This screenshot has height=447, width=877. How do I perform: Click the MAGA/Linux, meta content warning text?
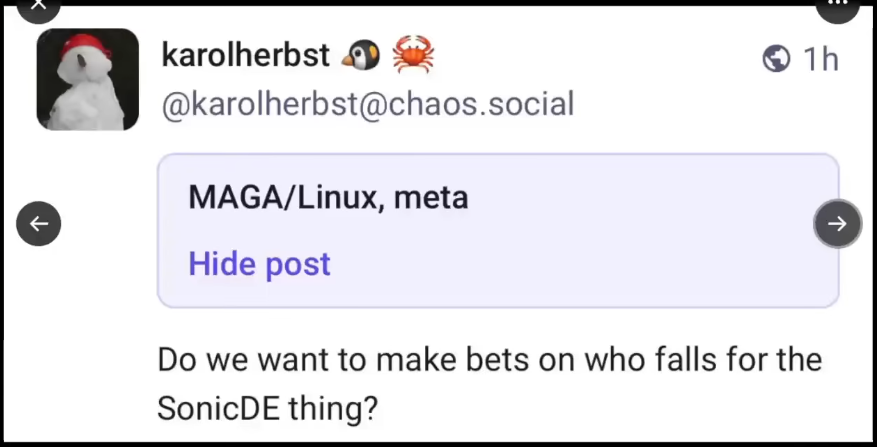328,197
